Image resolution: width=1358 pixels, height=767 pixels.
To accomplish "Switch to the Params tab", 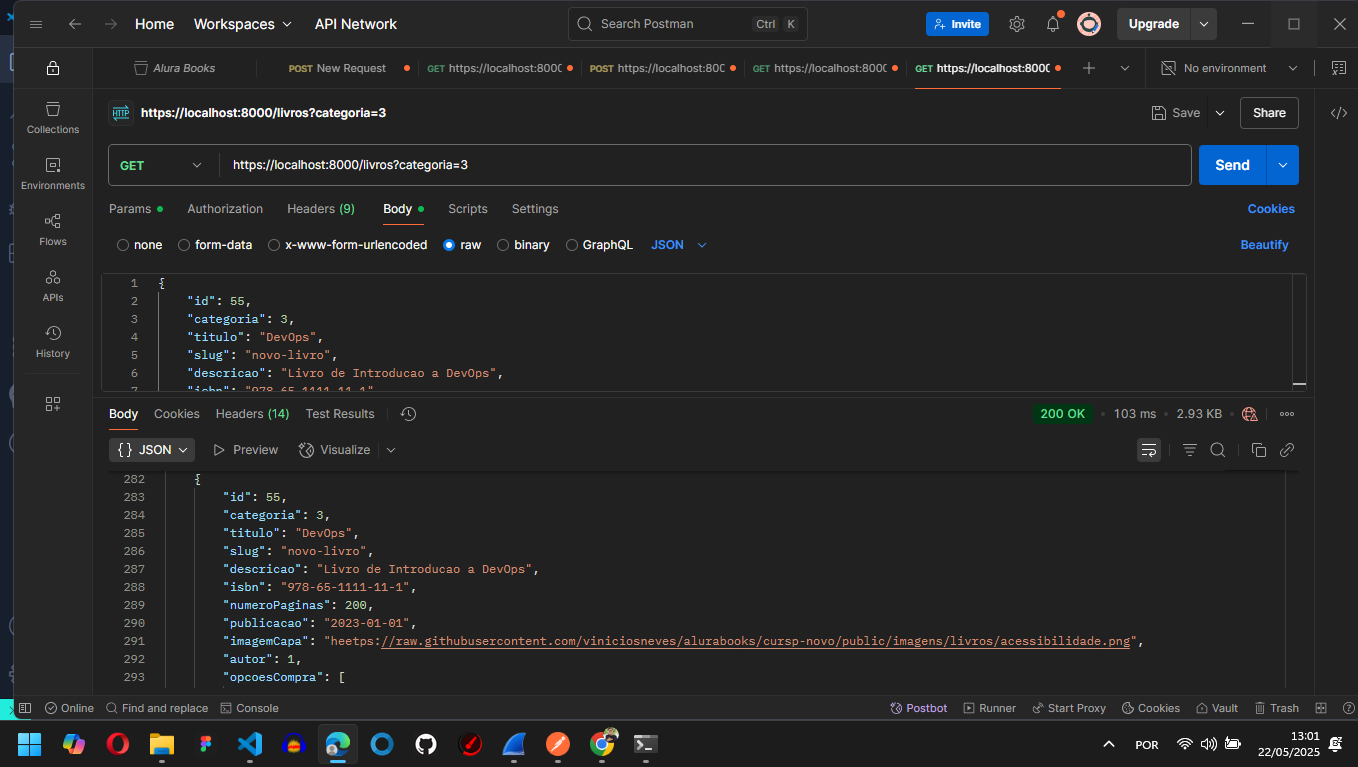I will (x=136, y=209).
